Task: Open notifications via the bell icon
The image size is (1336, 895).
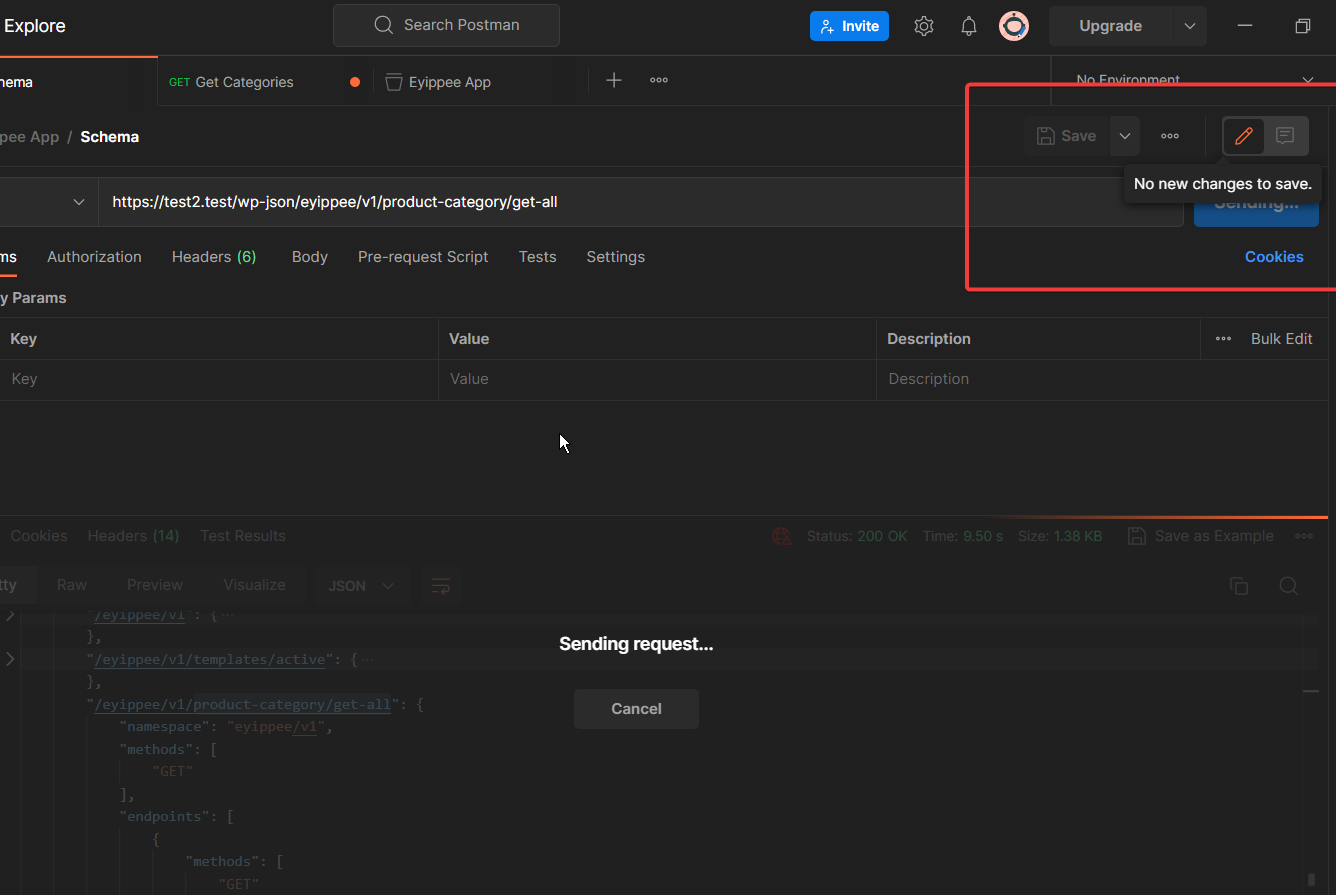Action: [x=968, y=25]
